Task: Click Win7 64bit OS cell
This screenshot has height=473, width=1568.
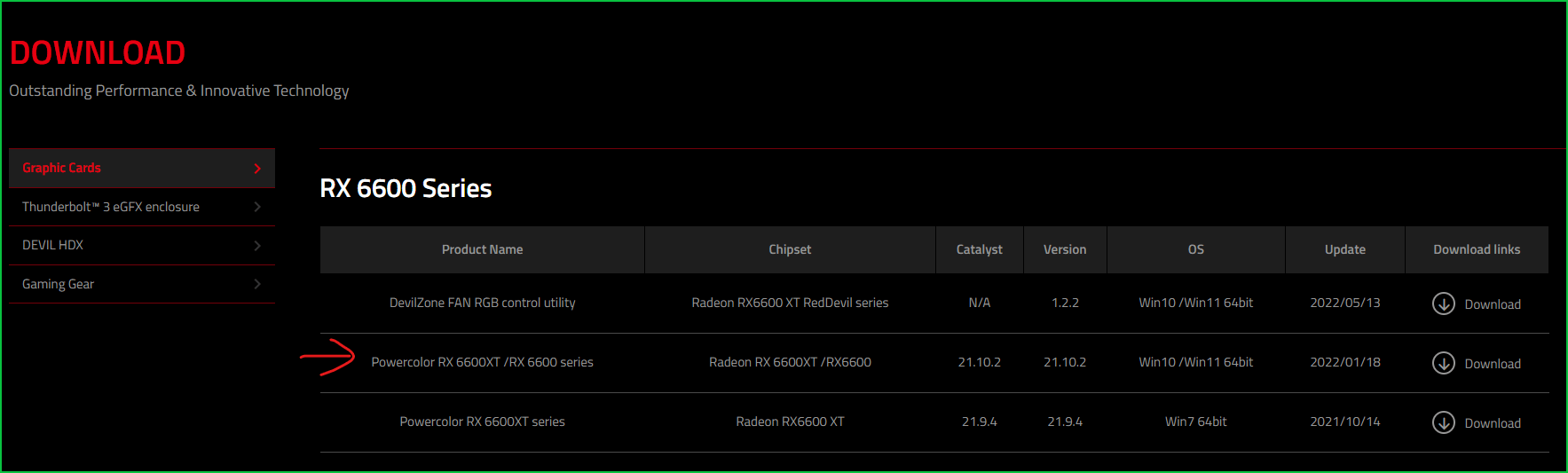Action: pos(1196,422)
